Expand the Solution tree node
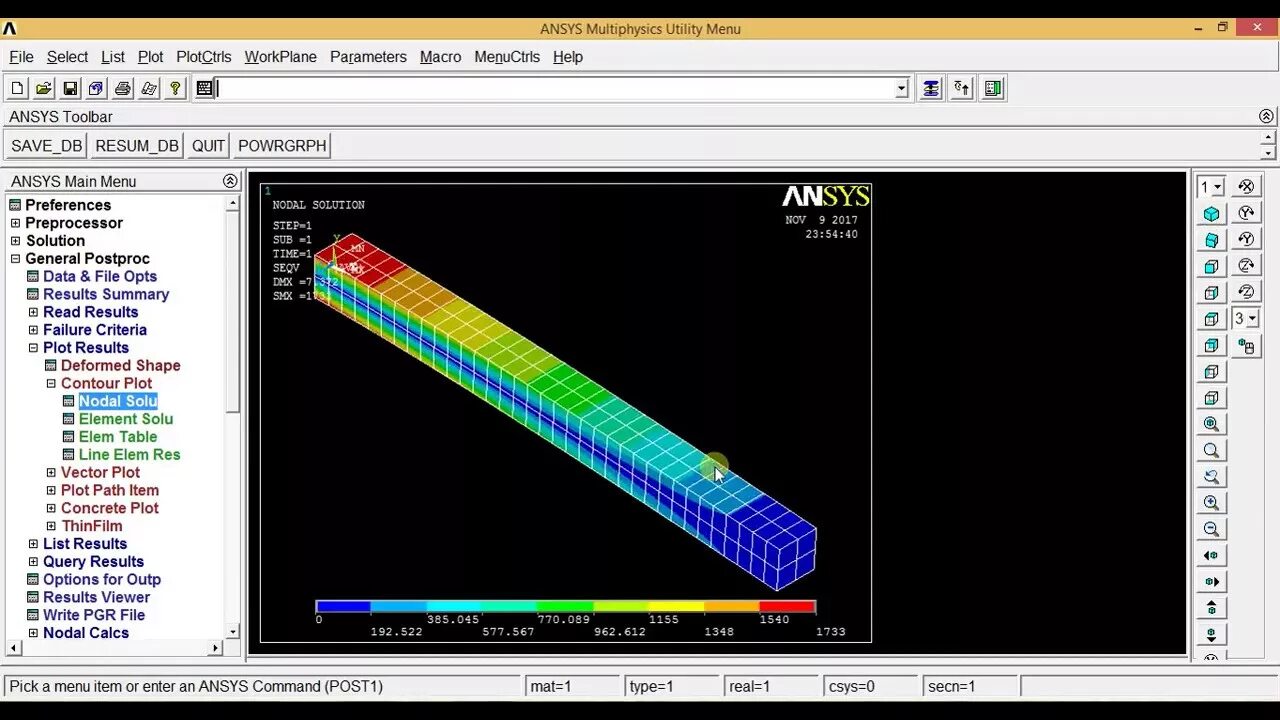Viewport: 1280px width, 720px height. pos(15,241)
